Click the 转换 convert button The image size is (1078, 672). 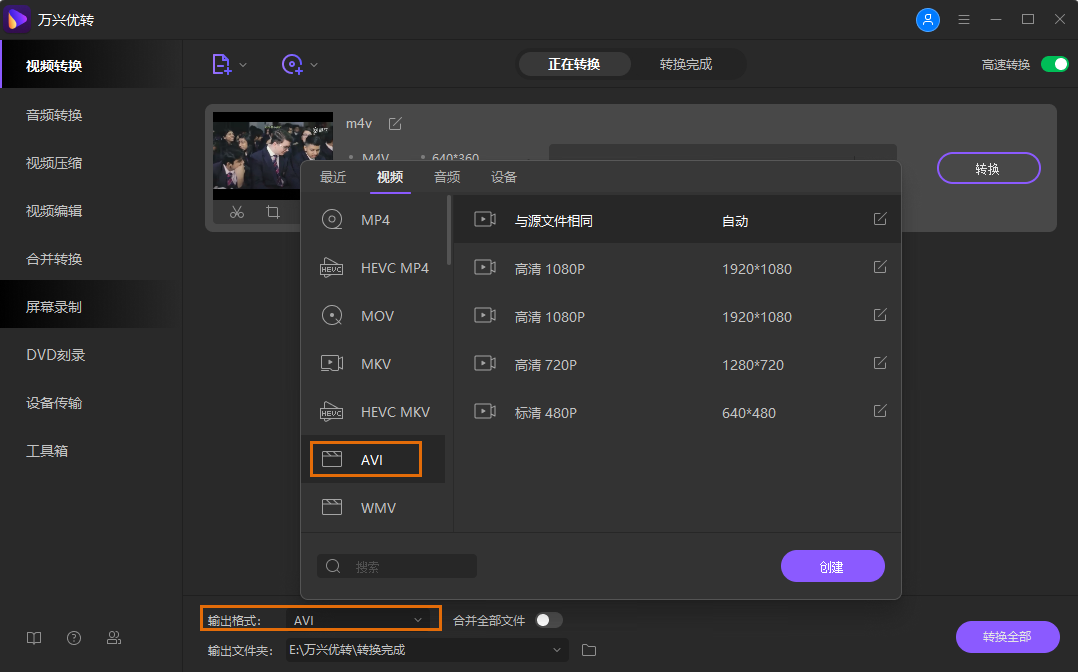[988, 168]
